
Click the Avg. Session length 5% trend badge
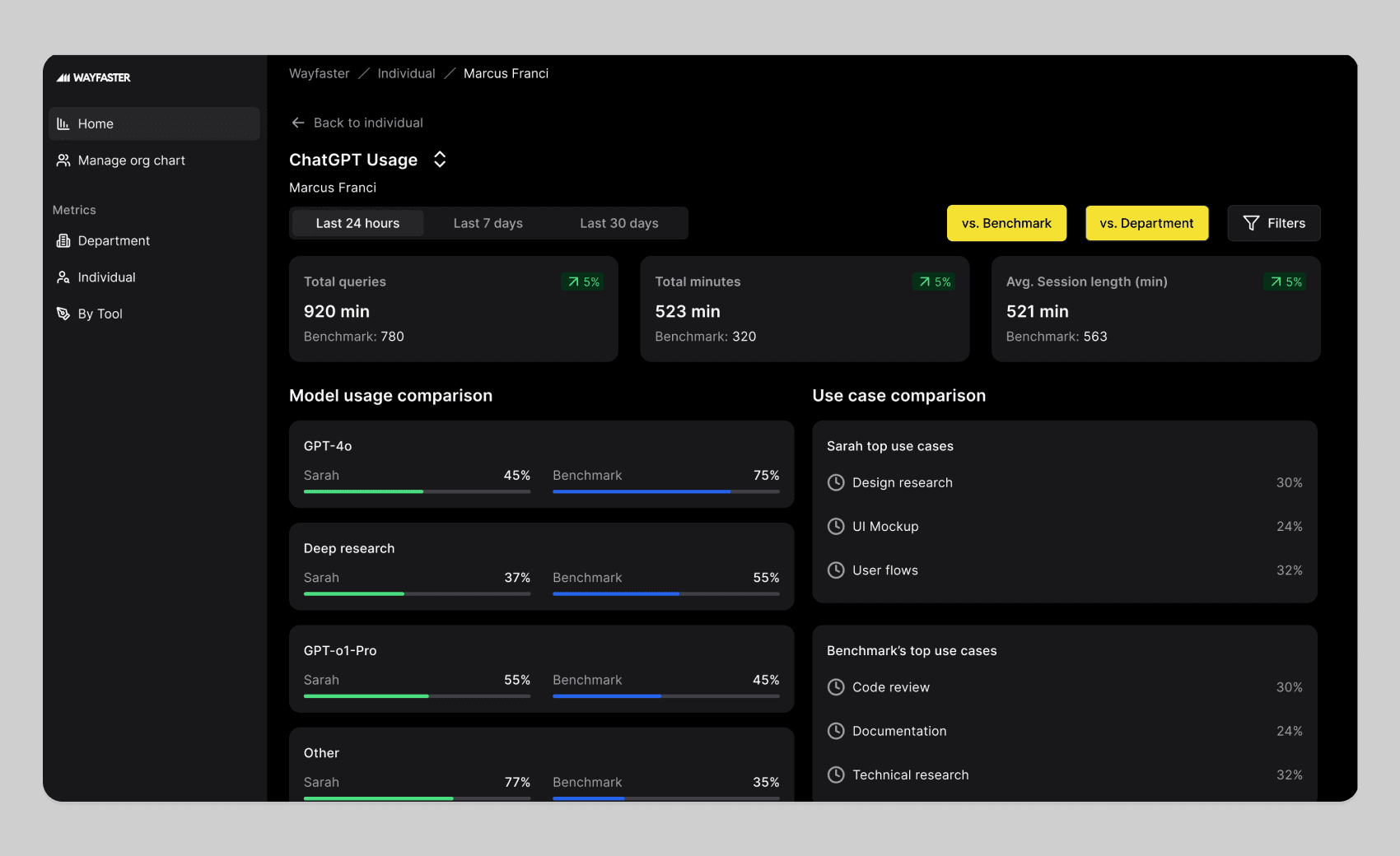[1285, 281]
